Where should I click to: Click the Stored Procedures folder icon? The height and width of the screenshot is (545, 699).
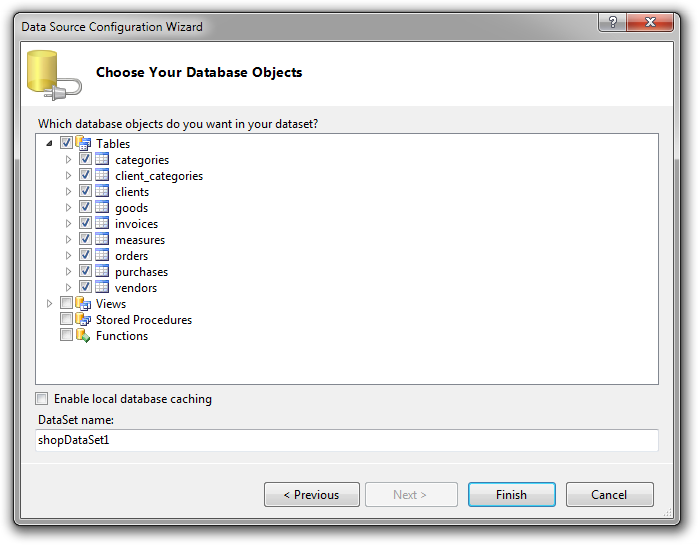click(x=83, y=320)
